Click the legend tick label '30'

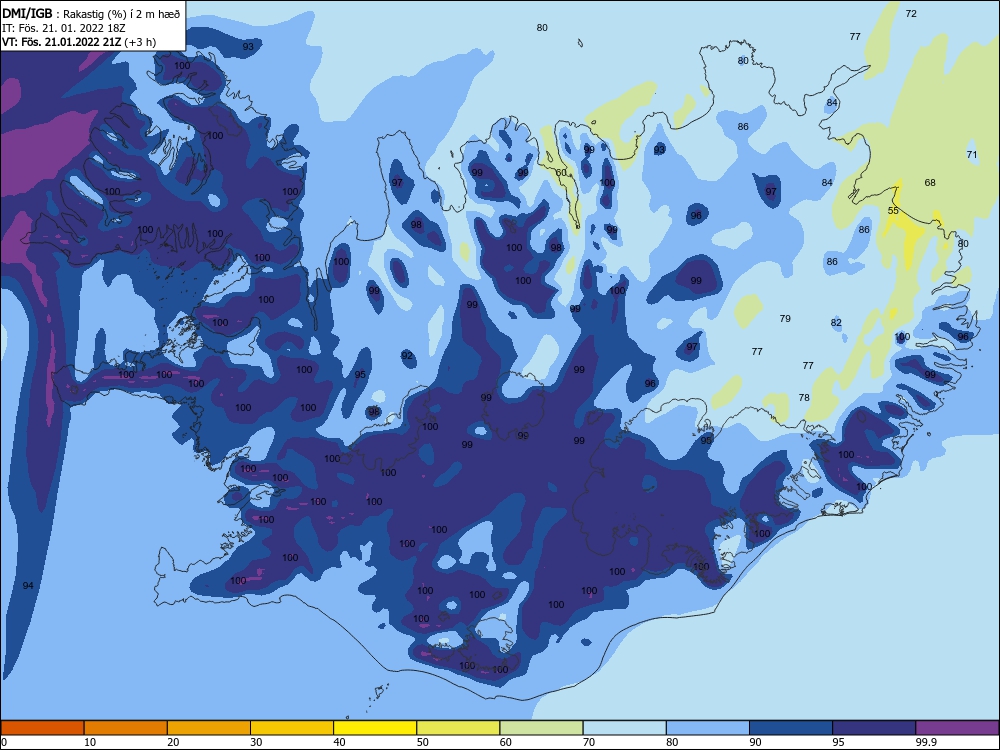click(256, 742)
